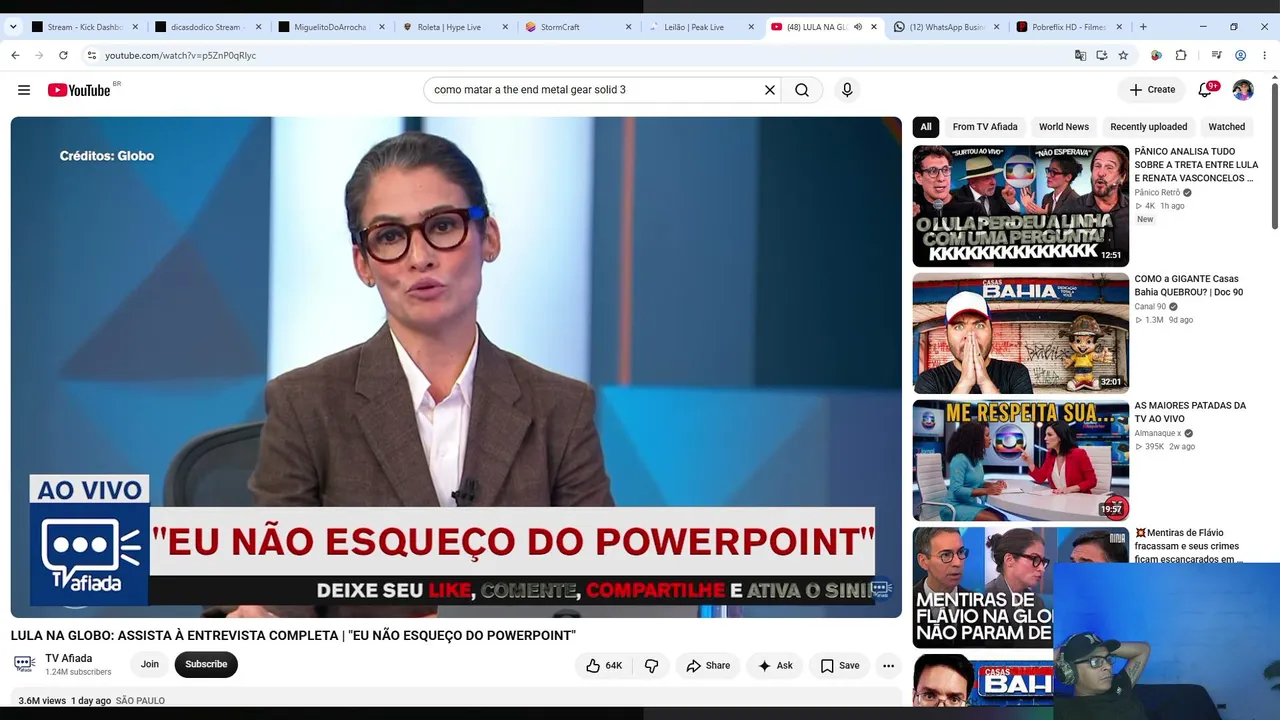Screen dimensions: 1280x720
Task: Open the browser media controls icon
Action: (1217, 55)
